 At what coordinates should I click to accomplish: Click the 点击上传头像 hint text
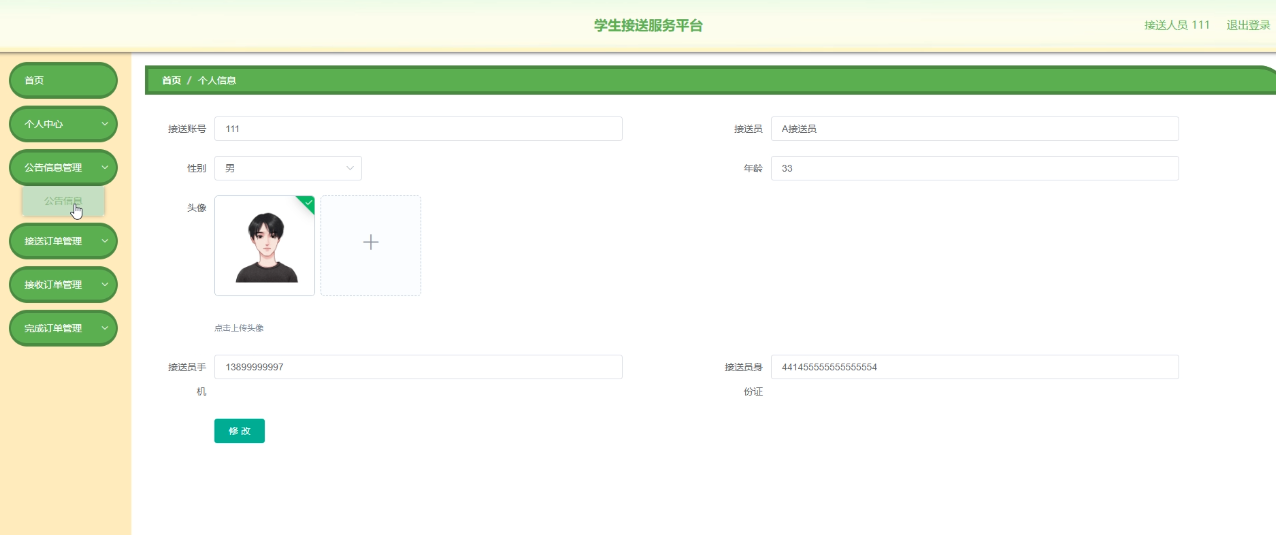point(239,328)
